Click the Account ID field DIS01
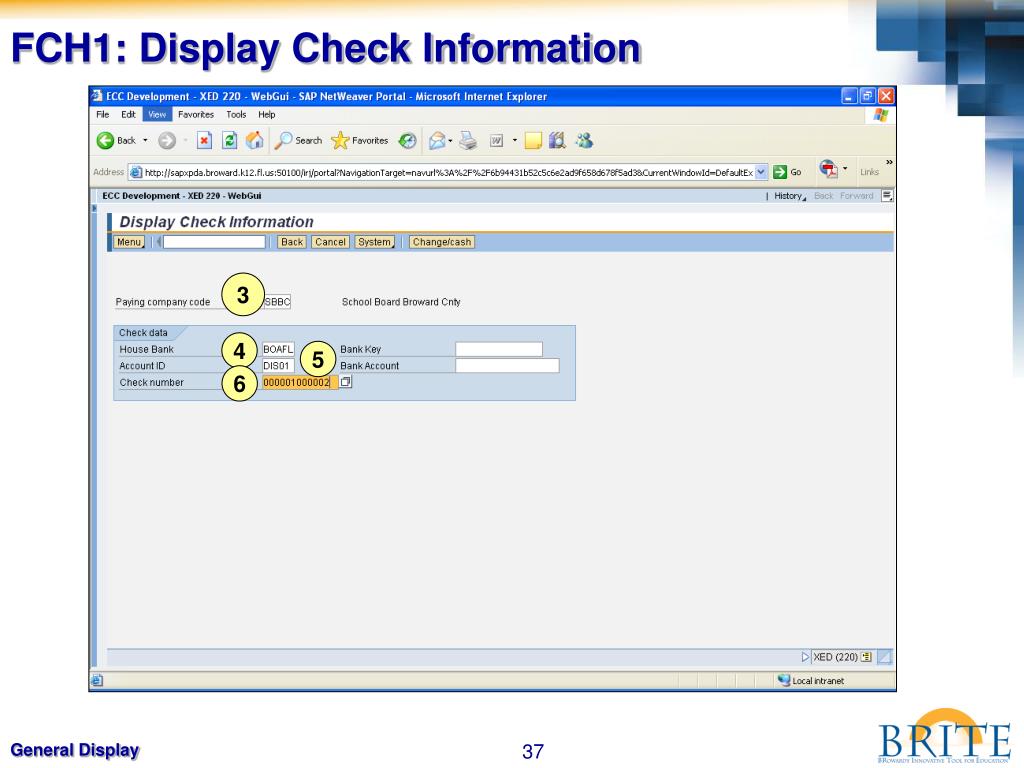1024x768 pixels. [278, 366]
